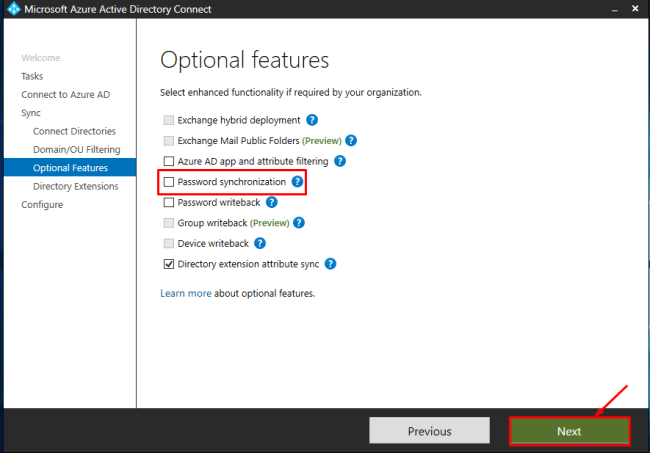Click the Next button
Viewport: 650px width, 453px height.
coord(569,431)
